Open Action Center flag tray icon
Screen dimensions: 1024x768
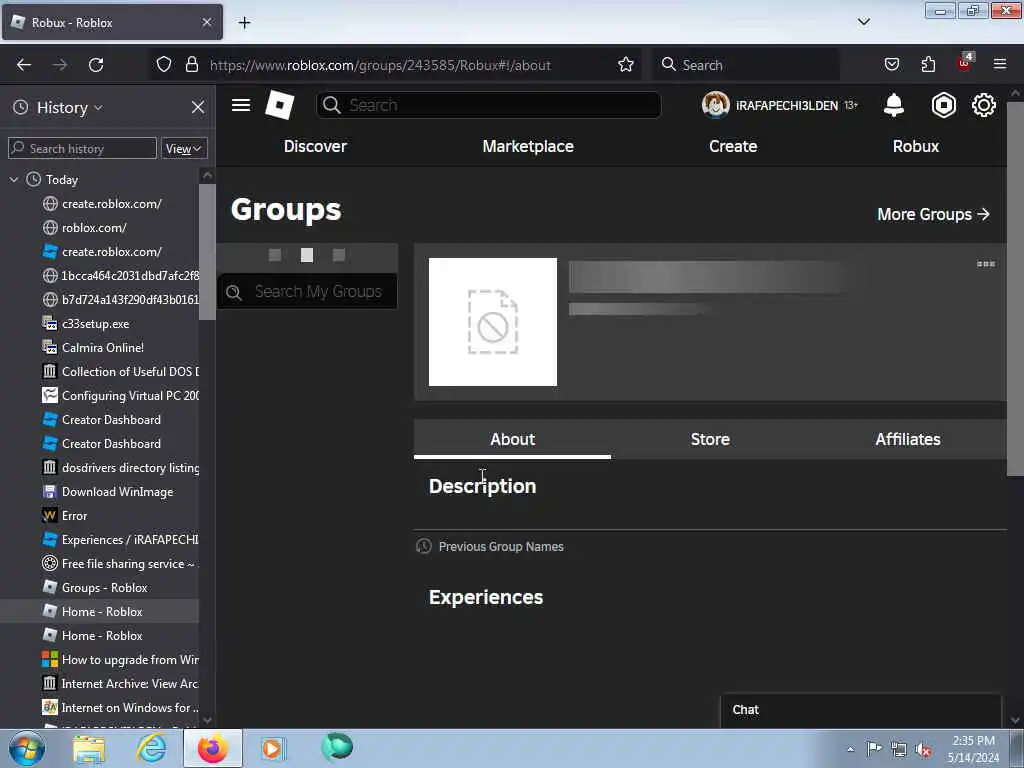874,749
